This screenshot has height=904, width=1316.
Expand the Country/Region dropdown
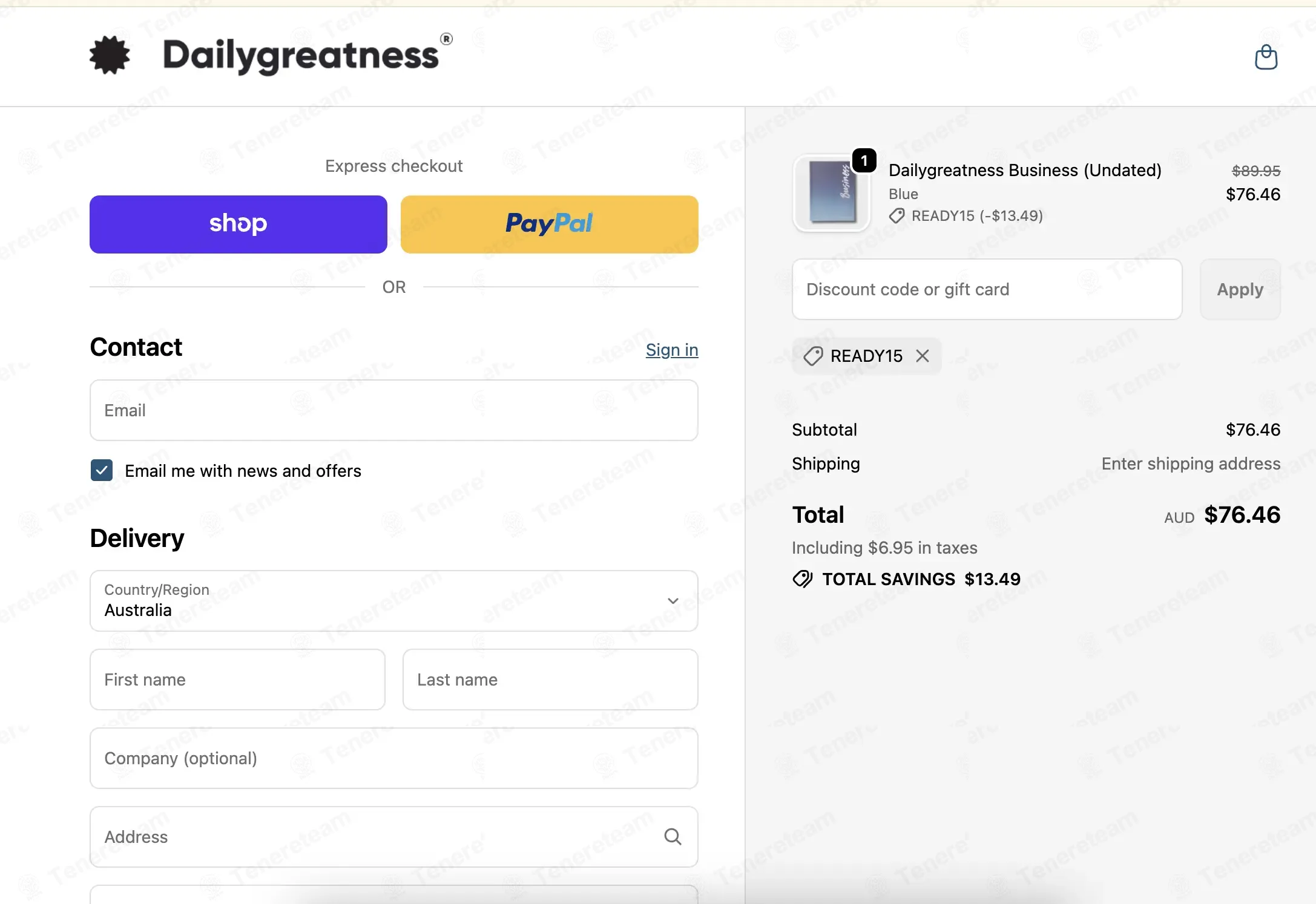[x=394, y=601]
